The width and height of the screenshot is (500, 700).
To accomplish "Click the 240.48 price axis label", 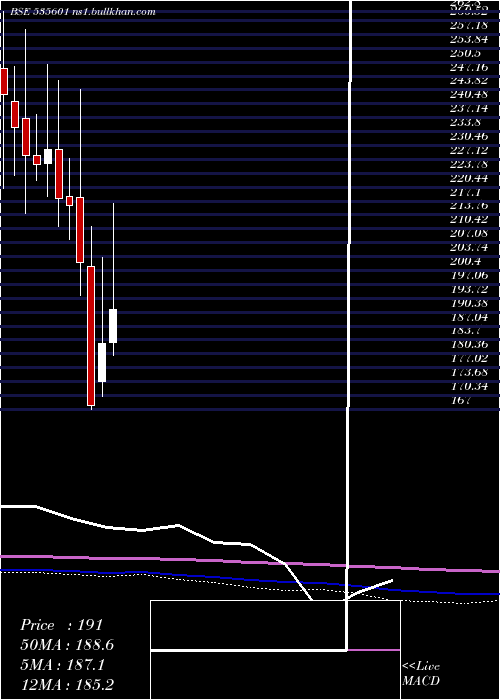I will tap(468, 95).
